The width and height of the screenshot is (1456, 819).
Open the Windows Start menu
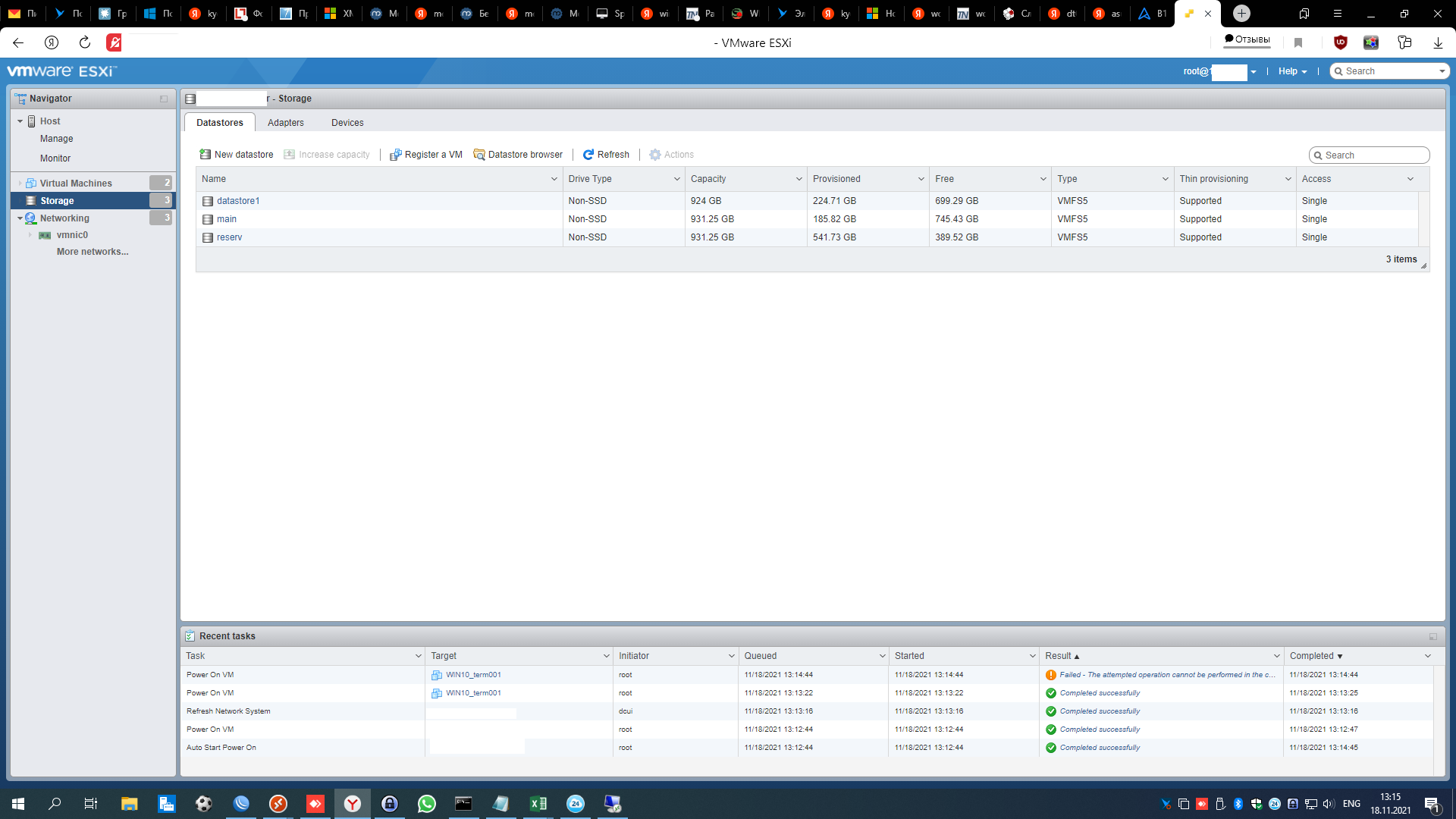(18, 804)
